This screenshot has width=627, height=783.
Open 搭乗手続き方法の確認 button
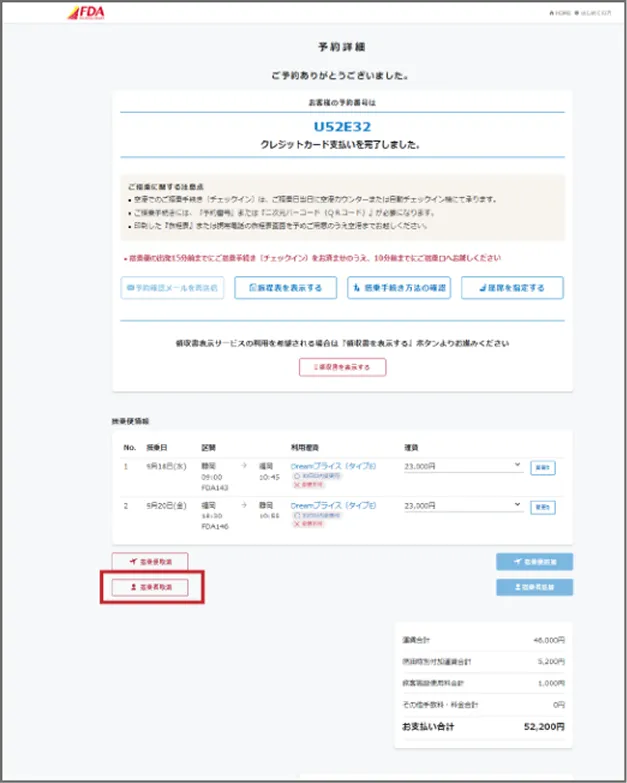point(399,288)
